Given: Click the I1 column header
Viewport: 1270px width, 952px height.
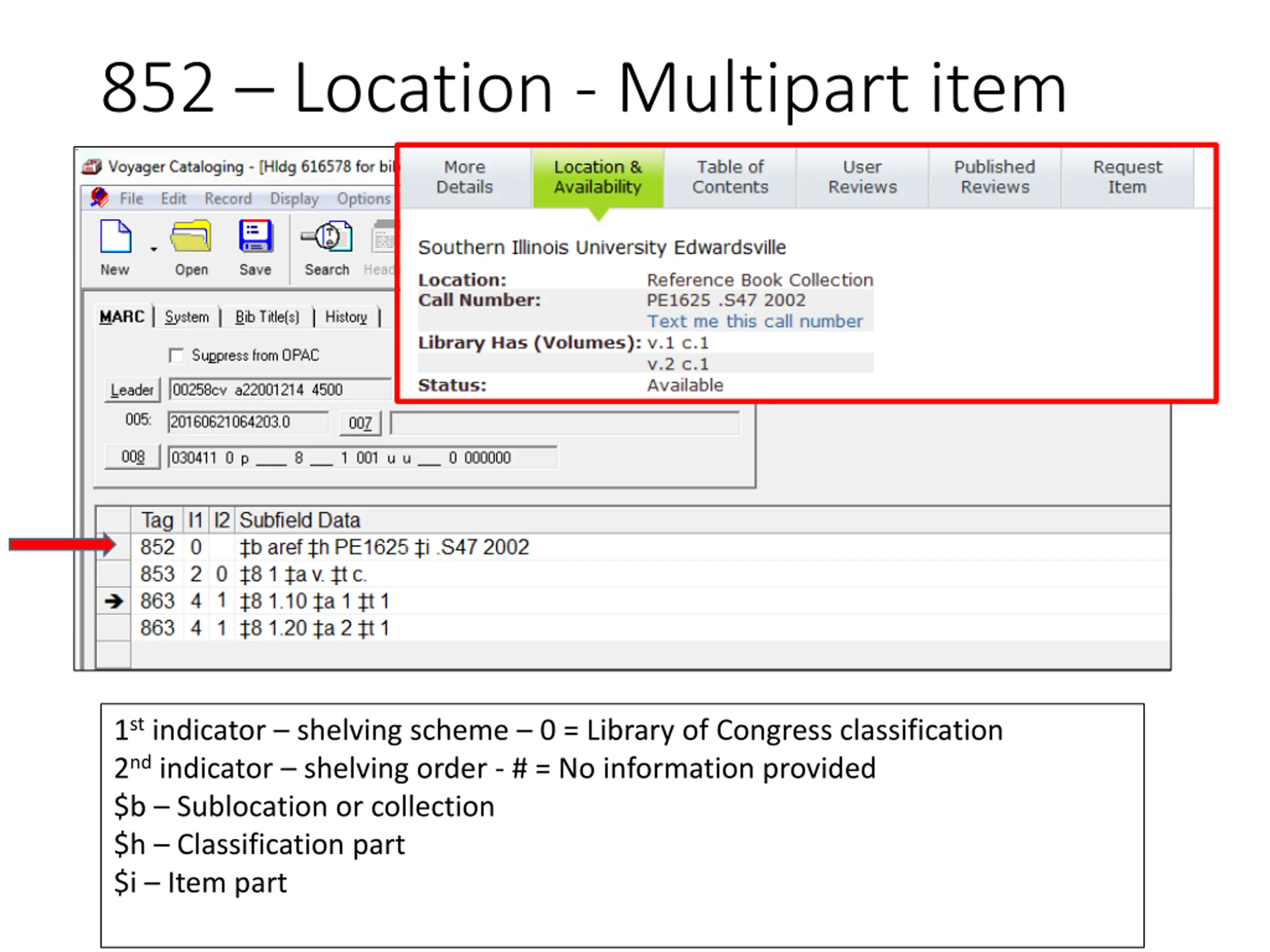Looking at the screenshot, I should [x=195, y=521].
